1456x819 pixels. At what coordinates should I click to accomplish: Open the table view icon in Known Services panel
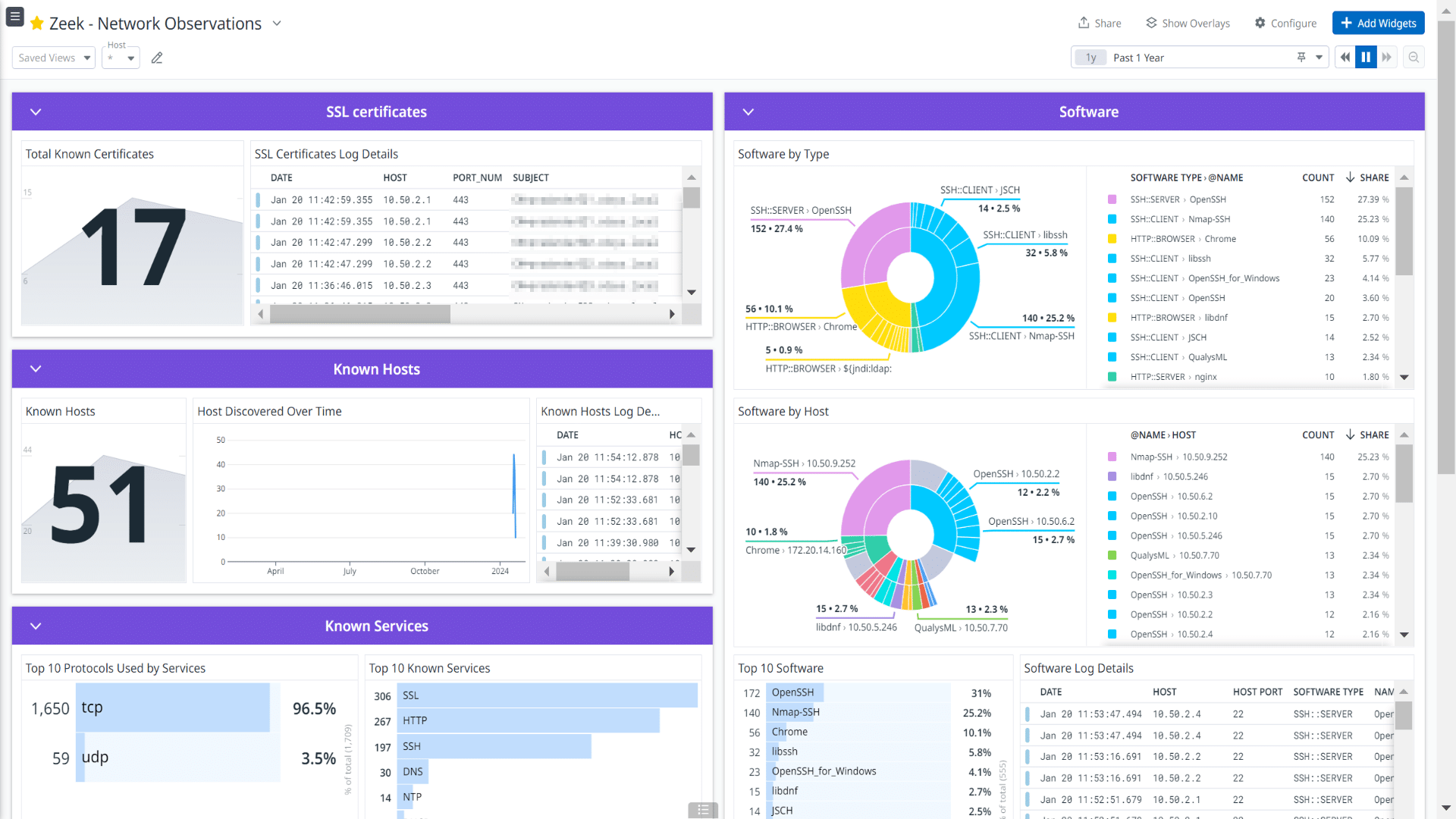[702, 810]
